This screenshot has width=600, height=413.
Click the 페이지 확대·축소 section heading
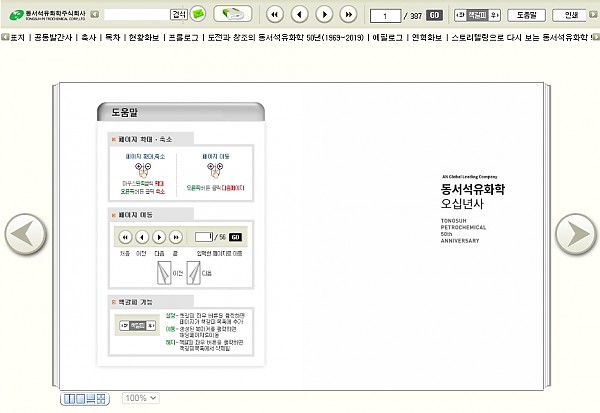point(150,139)
